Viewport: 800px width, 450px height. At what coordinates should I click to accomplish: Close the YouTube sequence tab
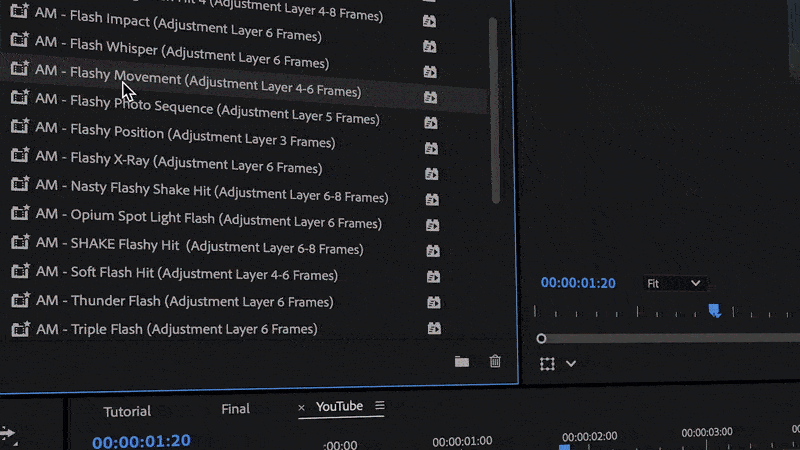[x=301, y=408]
